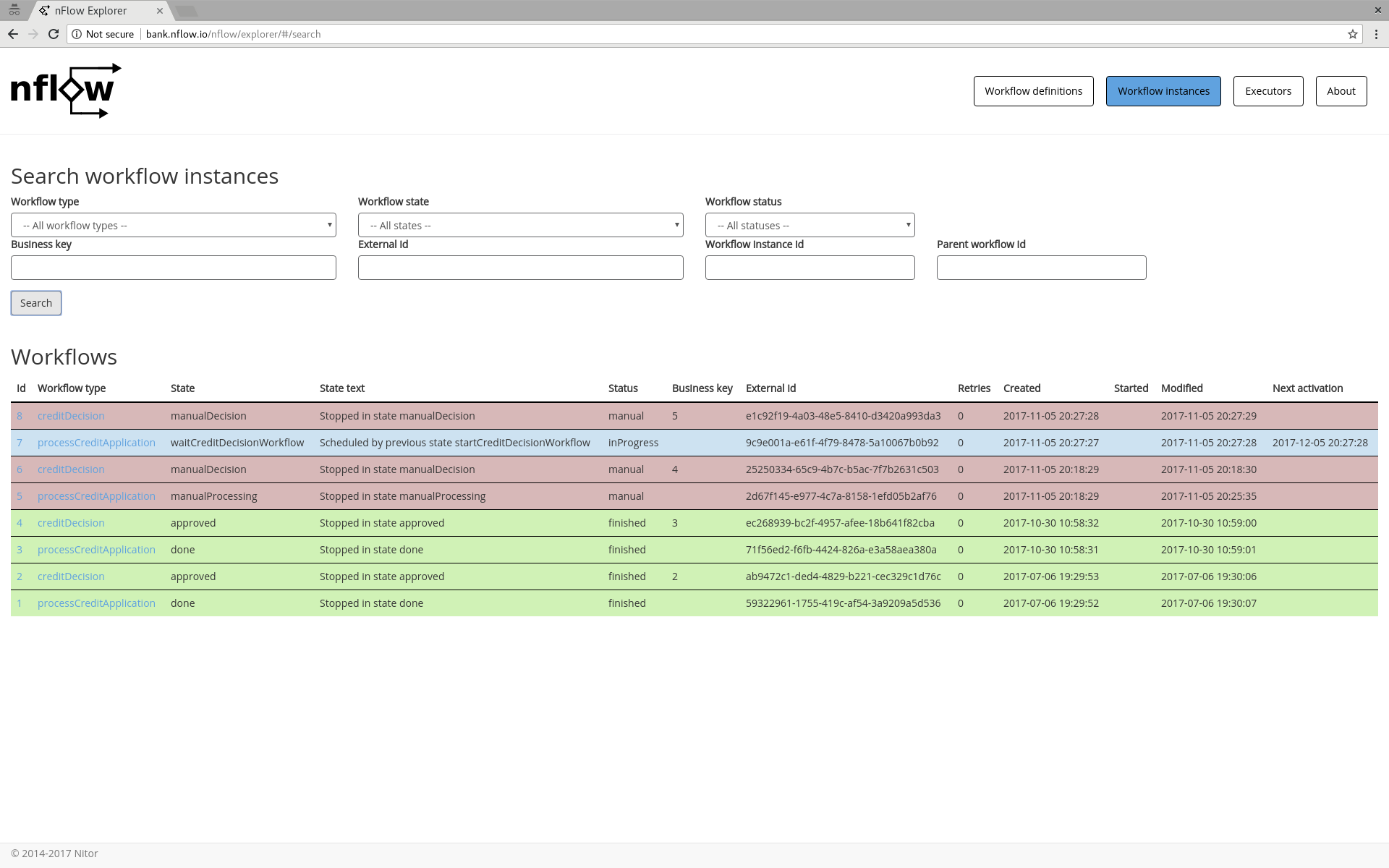
Task: Bookmark page using star icon
Action: [x=1352, y=34]
